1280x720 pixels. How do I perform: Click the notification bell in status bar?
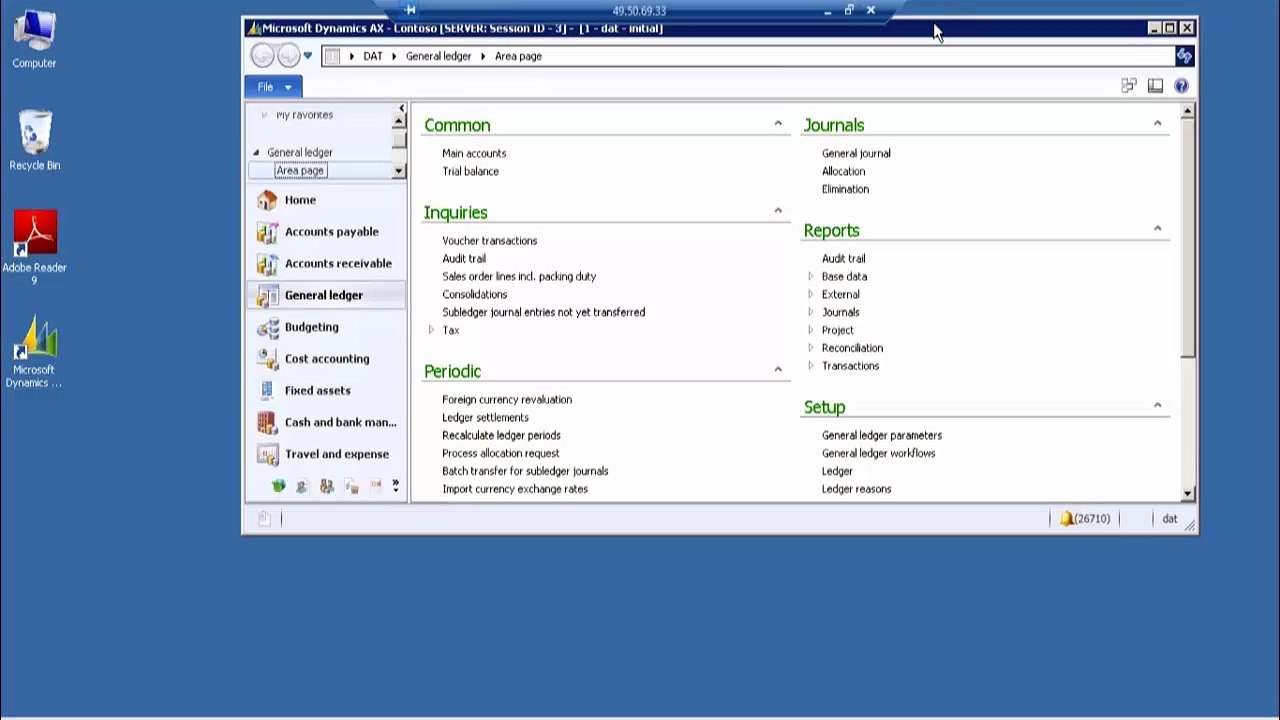tap(1067, 519)
